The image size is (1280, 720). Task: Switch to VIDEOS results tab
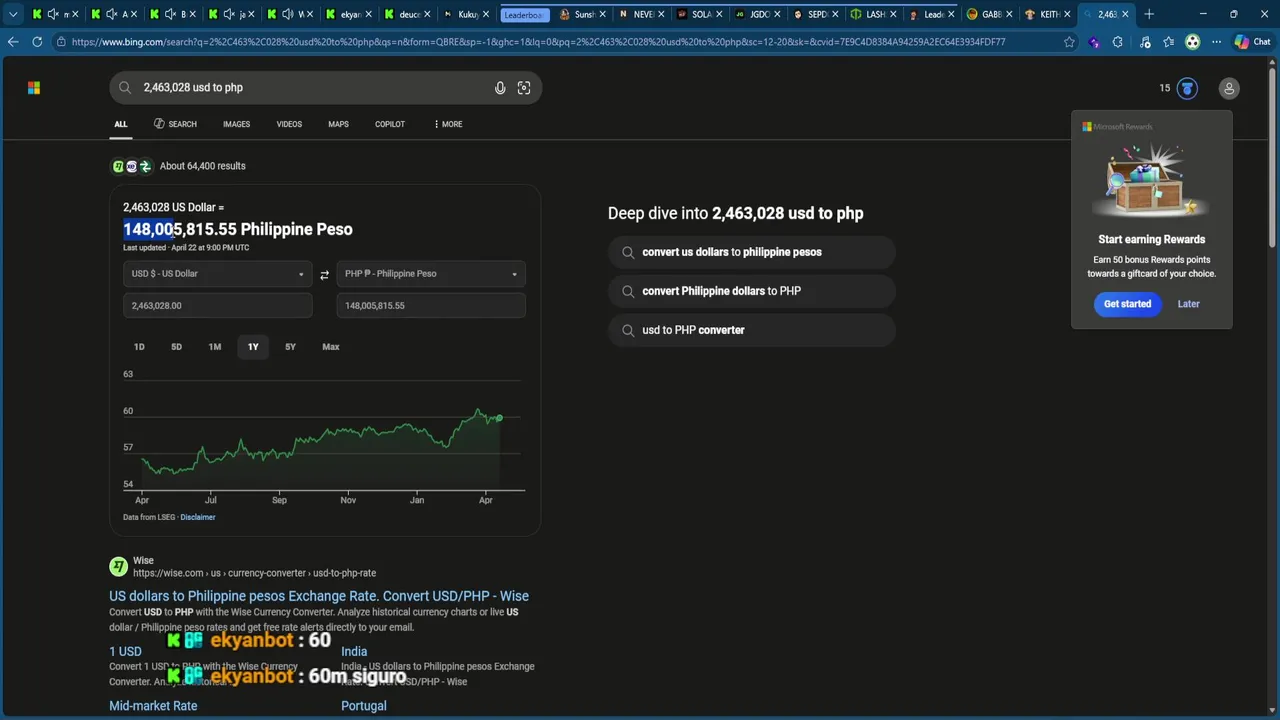click(289, 124)
